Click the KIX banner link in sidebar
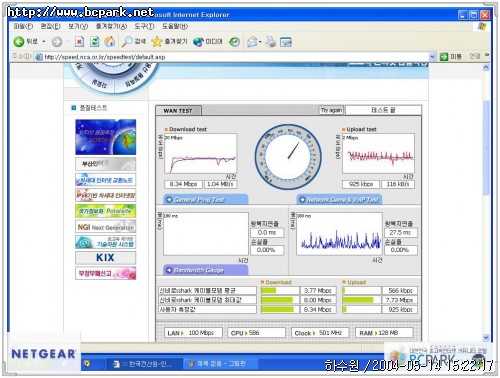500x378 pixels. point(105,258)
